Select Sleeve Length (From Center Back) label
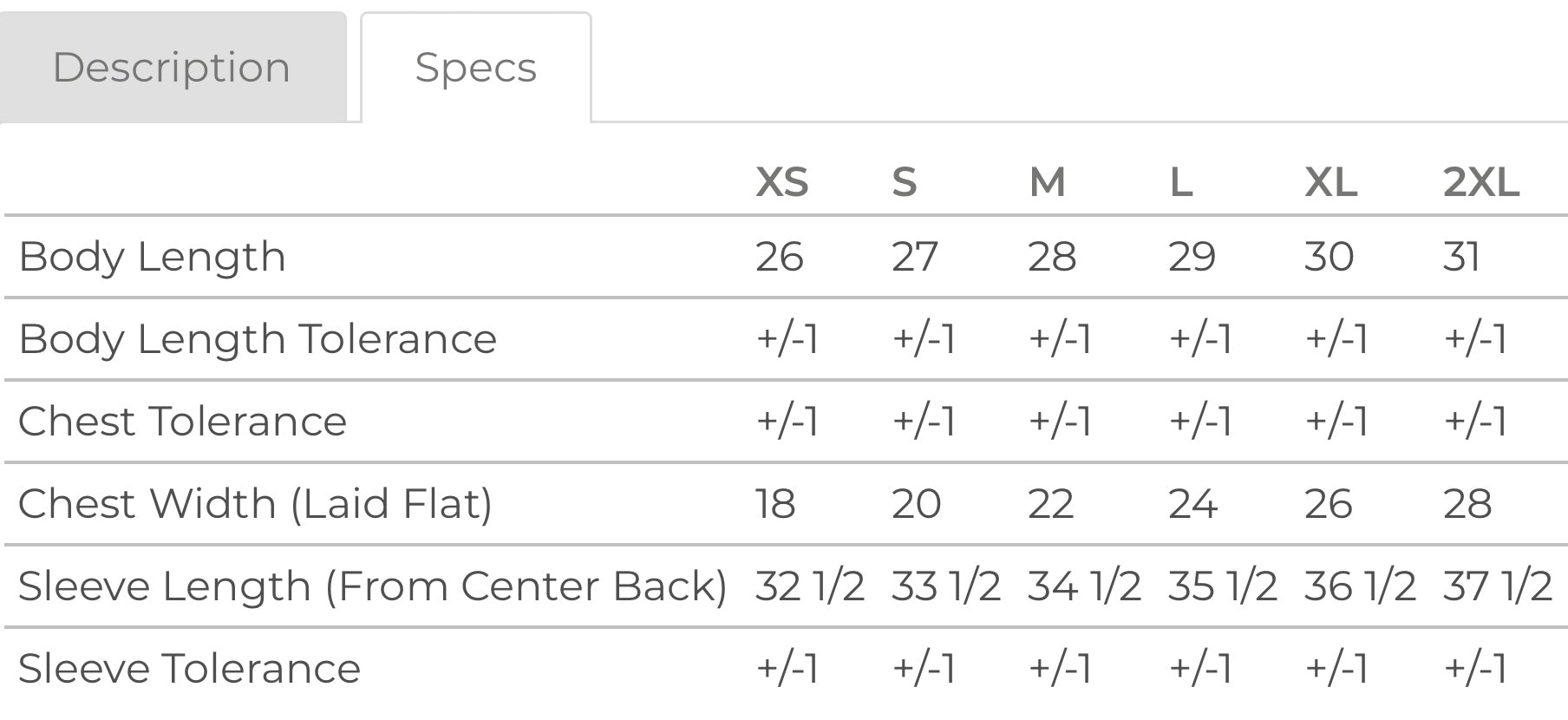The image size is (1568, 720). 372,586
